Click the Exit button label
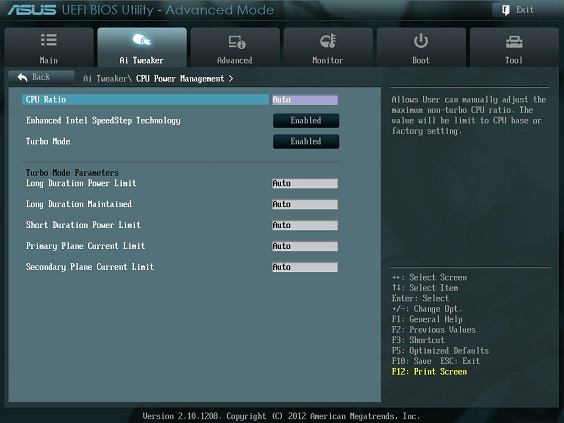 (x=524, y=10)
